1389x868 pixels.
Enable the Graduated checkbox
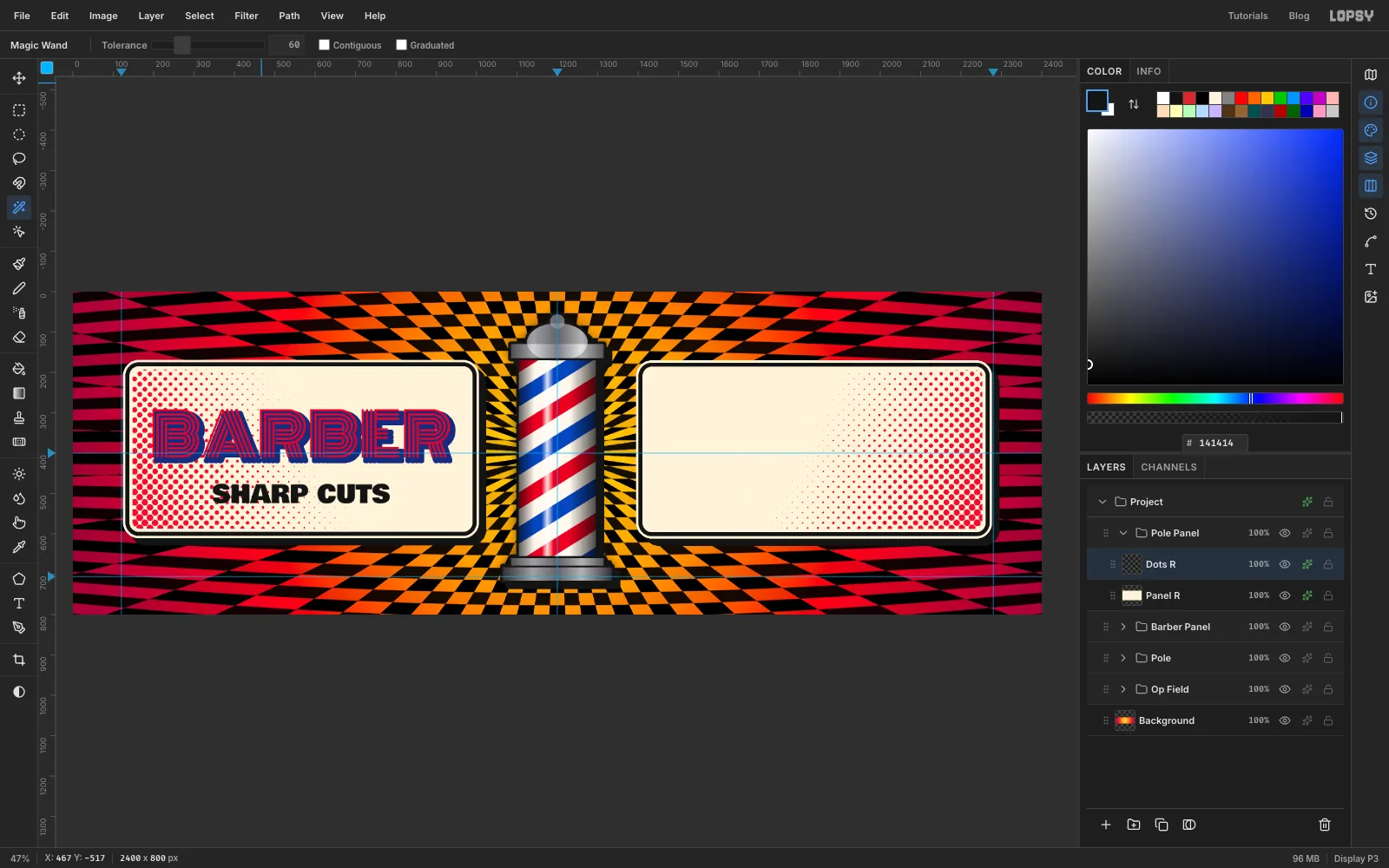(x=401, y=45)
